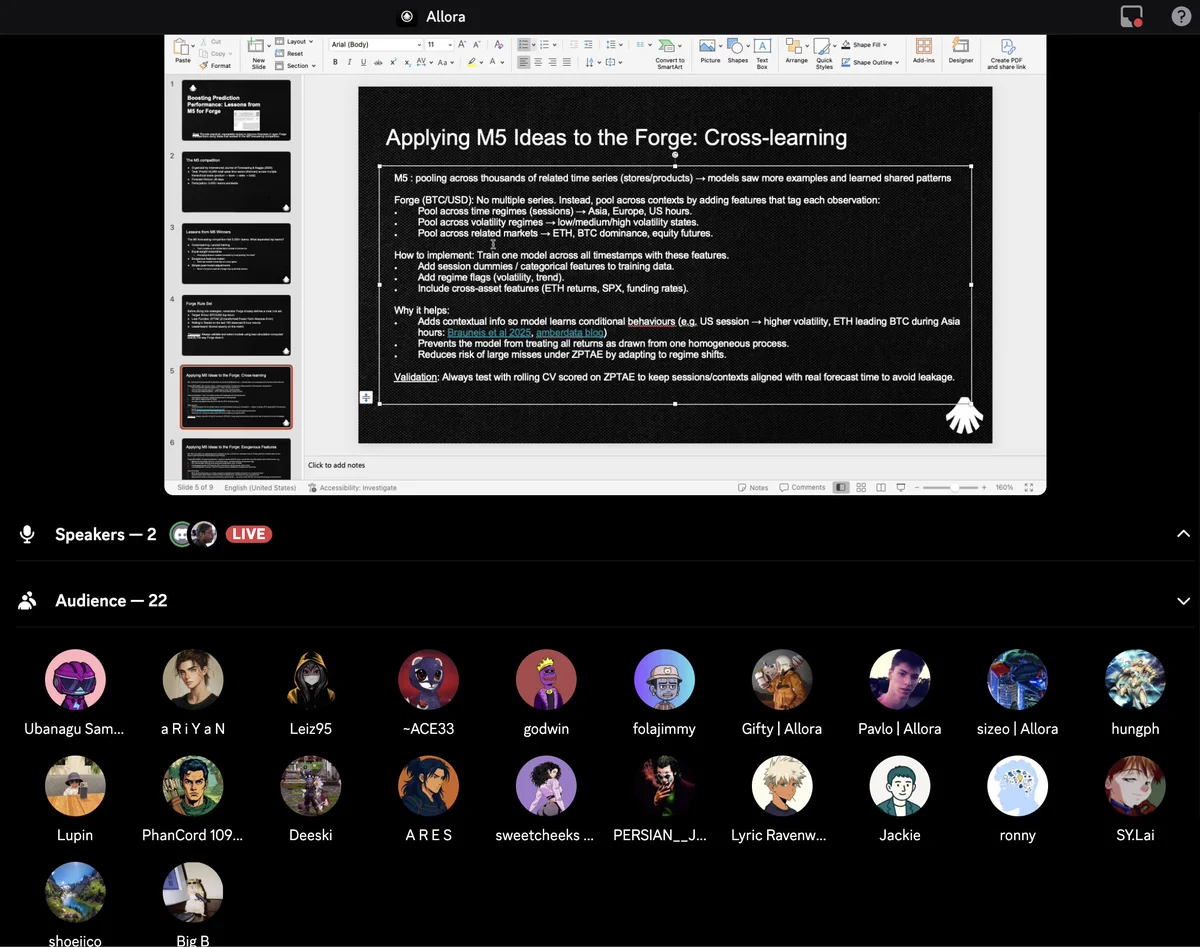Open godwin's audience avatar
The width and height of the screenshot is (1200, 947).
point(546,680)
